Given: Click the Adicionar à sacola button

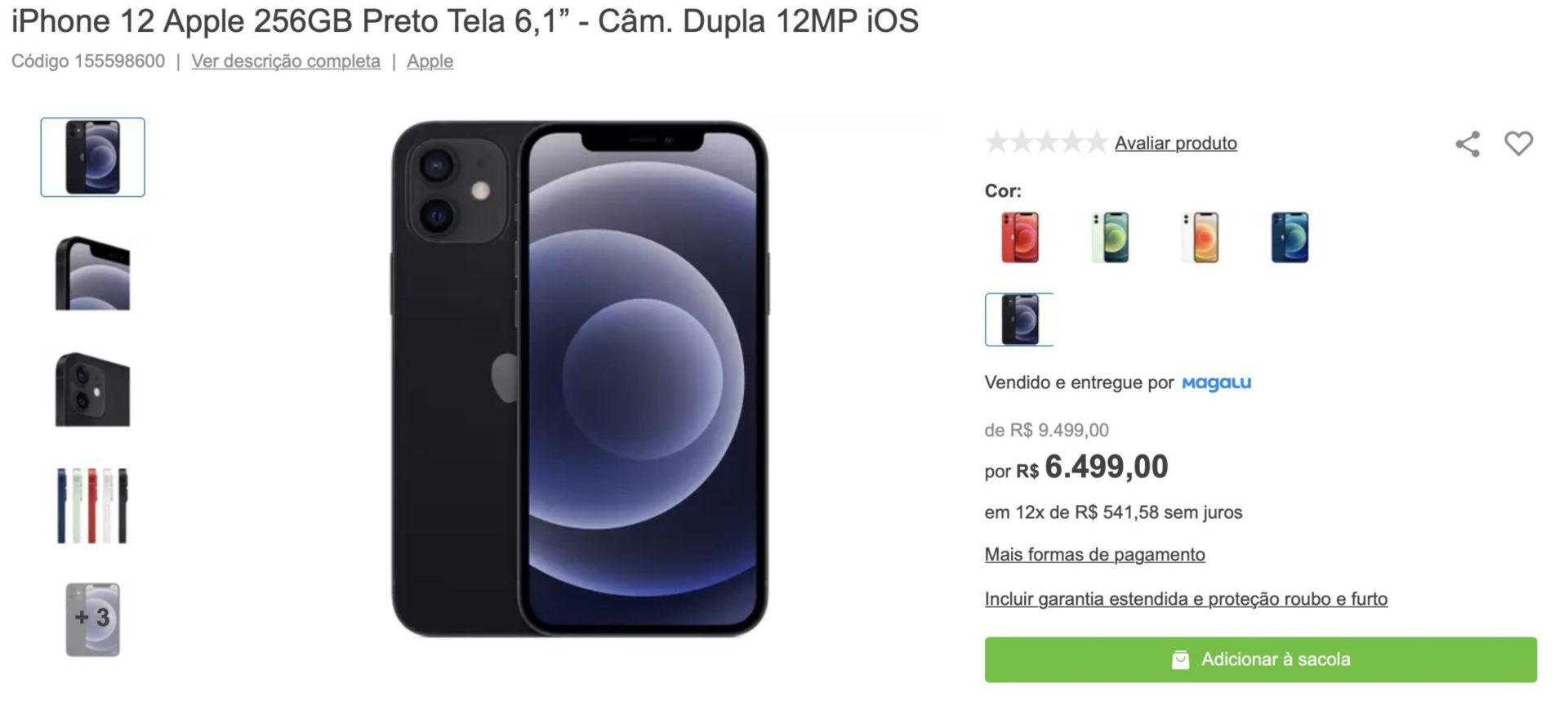Looking at the screenshot, I should pos(1260,660).
